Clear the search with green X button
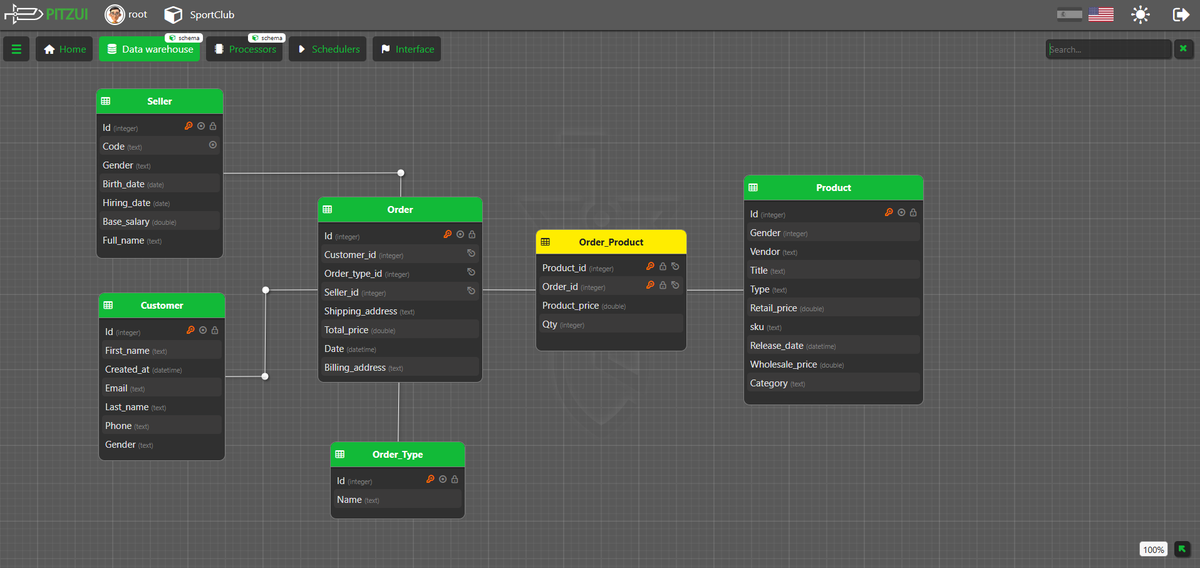 (1182, 48)
